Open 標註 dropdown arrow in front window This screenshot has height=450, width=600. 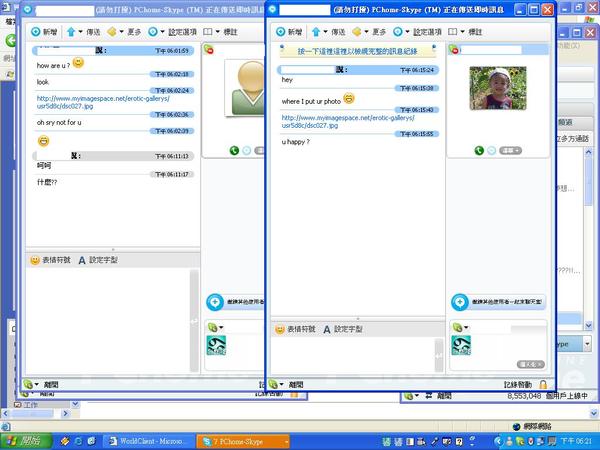[462, 32]
